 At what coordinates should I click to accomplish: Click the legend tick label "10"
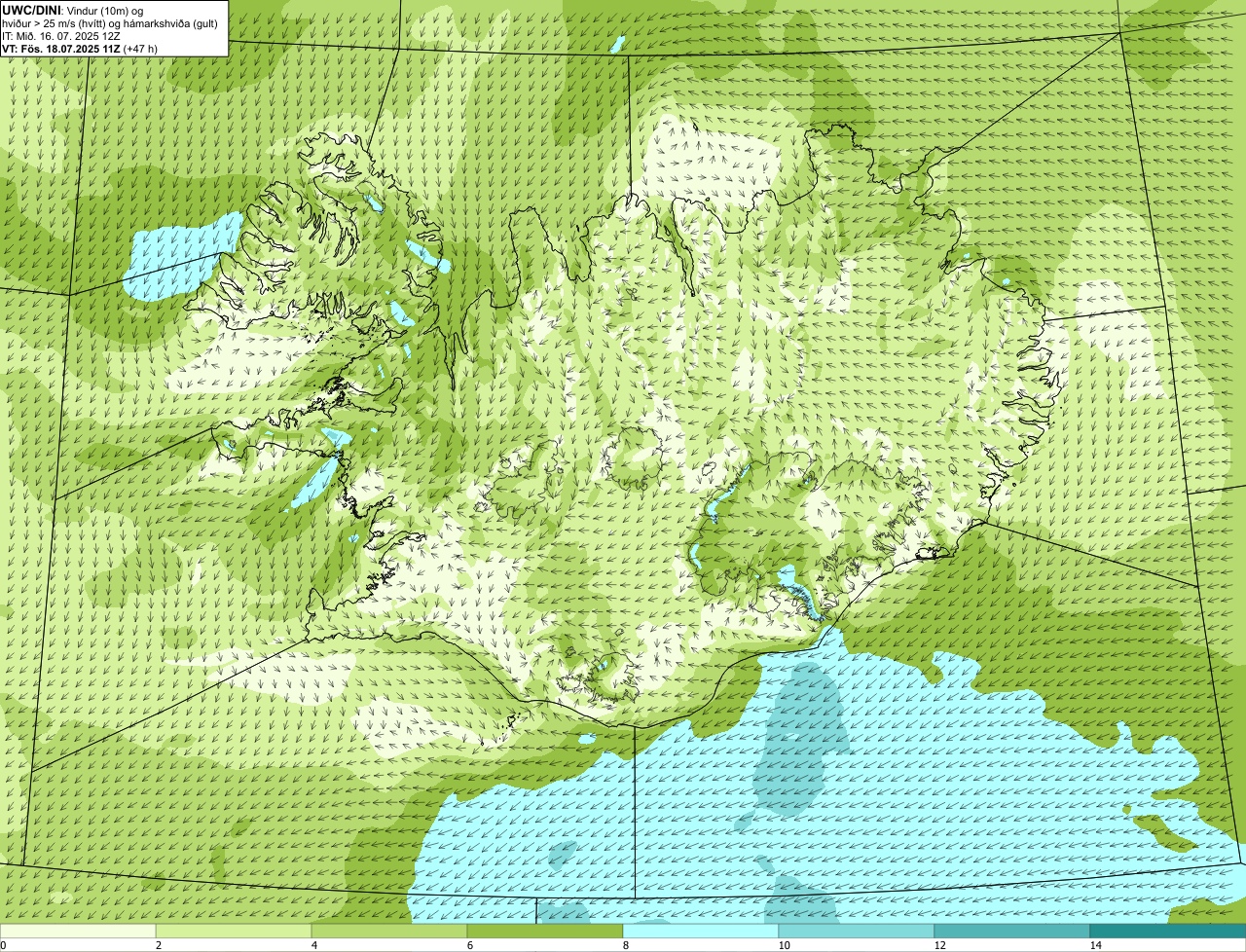pyautogui.click(x=784, y=945)
